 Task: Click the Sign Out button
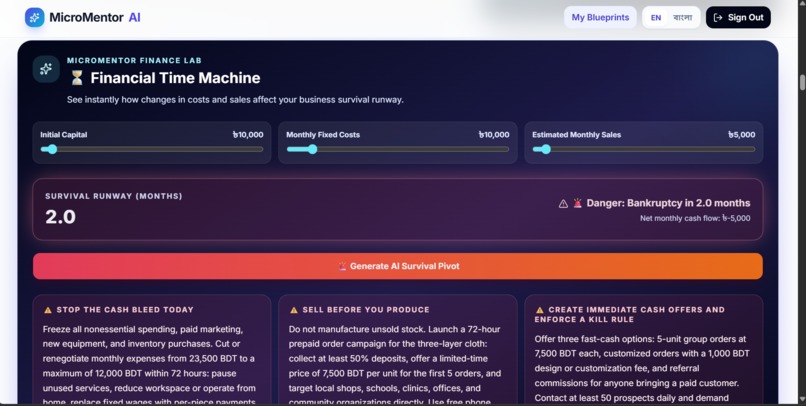[x=738, y=17]
